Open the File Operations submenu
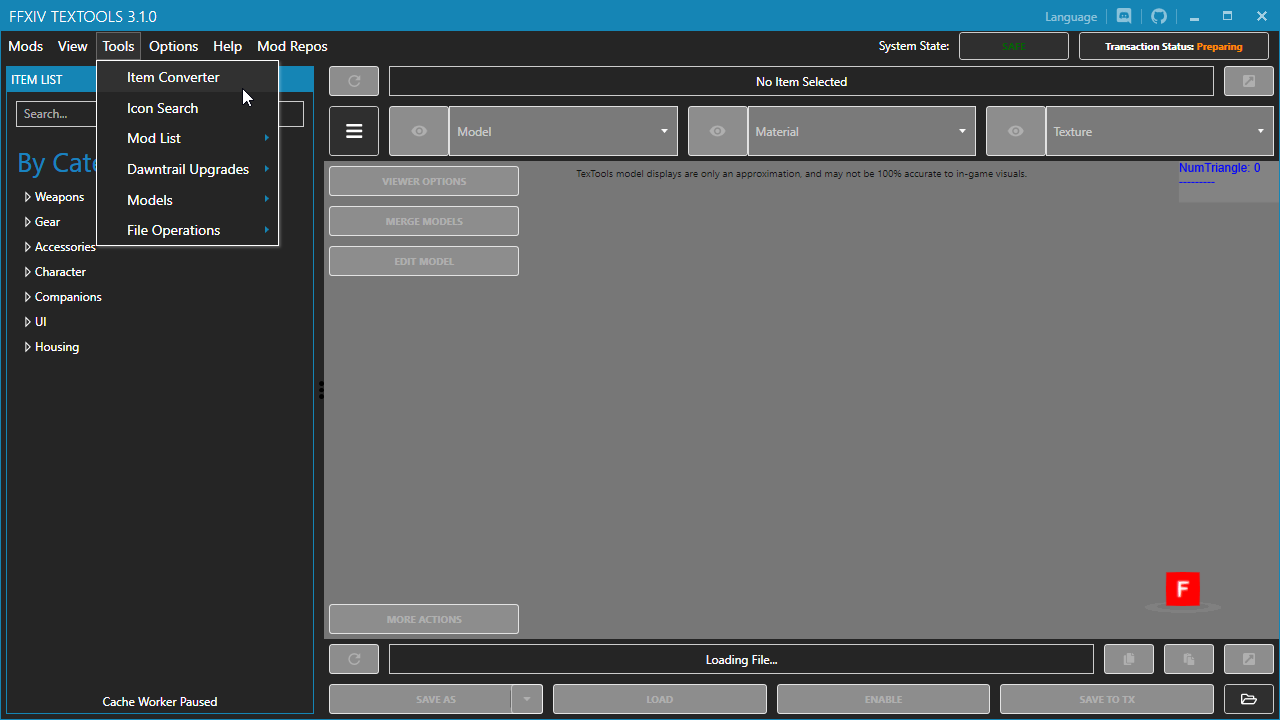1280x720 pixels. tap(188, 230)
